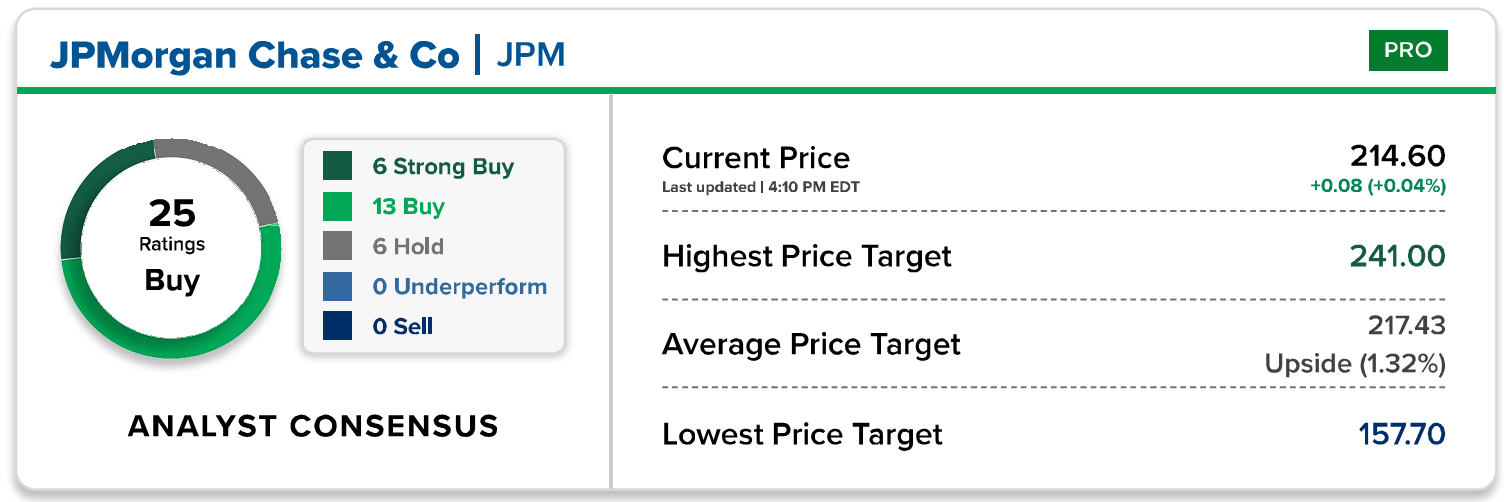Image resolution: width=1504 pixels, height=502 pixels.
Task: Click the Current Price value 214.60
Action: point(1397,156)
